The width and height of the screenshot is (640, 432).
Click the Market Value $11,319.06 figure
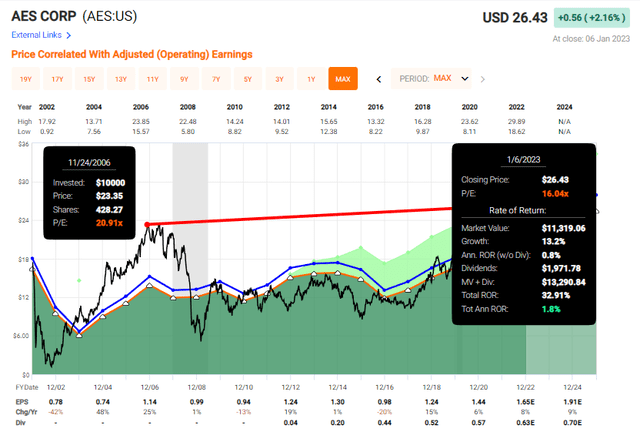(563, 228)
